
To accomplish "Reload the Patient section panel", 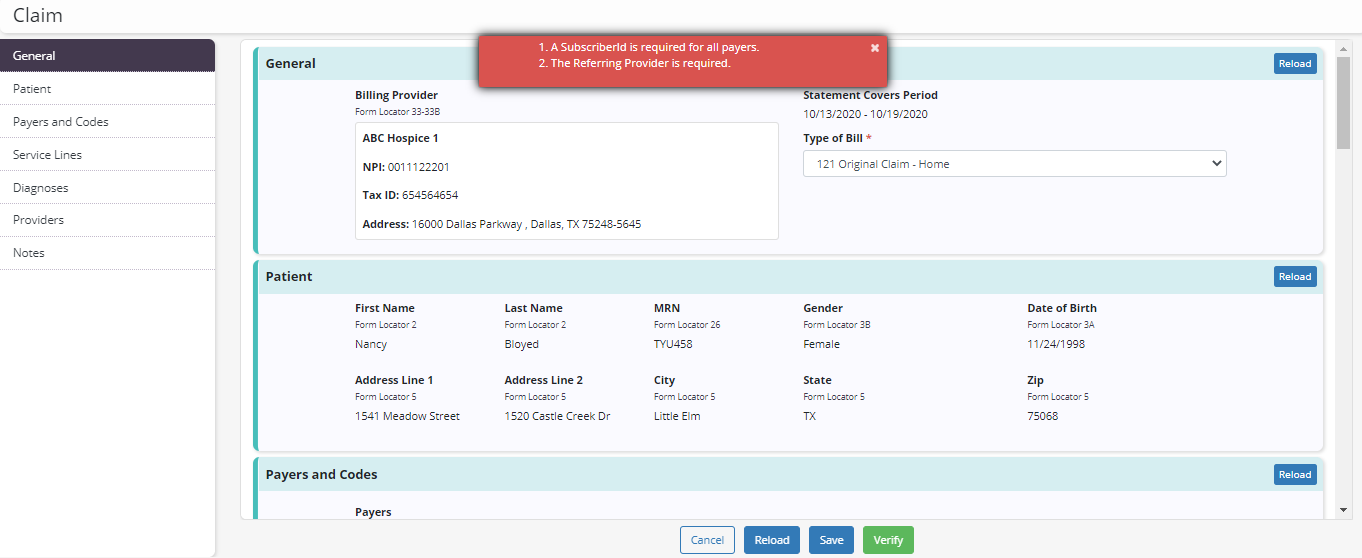I will (x=1294, y=277).
